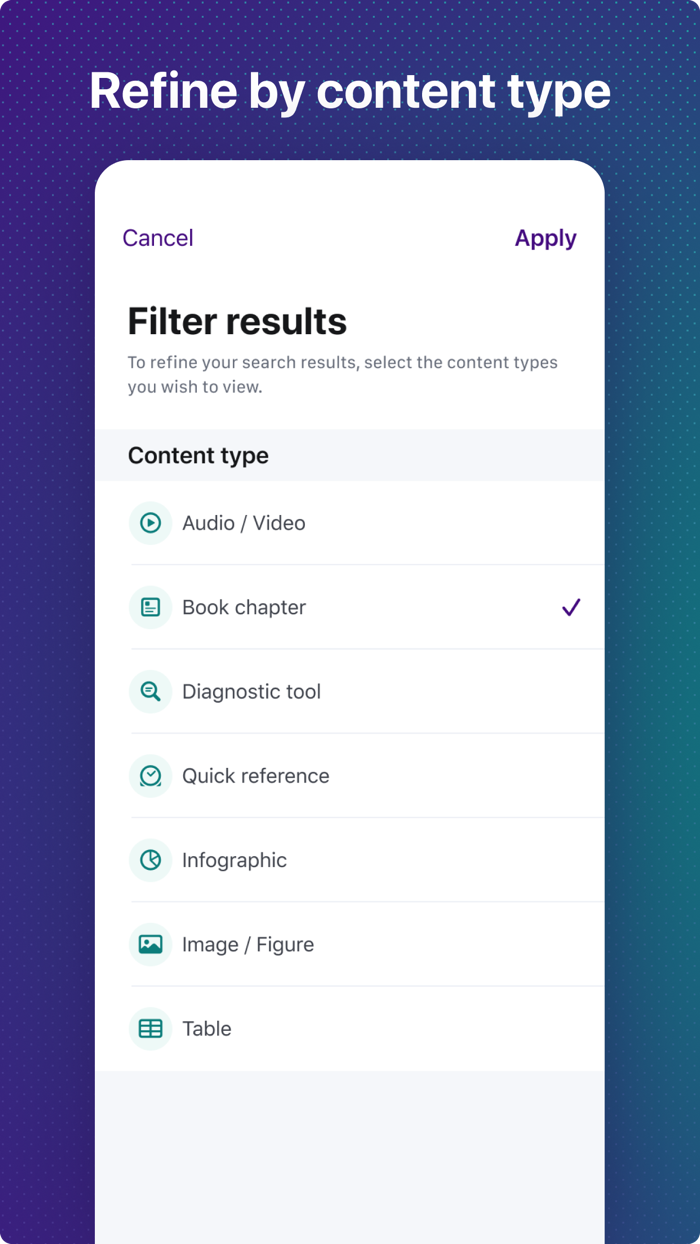Click the Audio / Video play icon
The height and width of the screenshot is (1244, 700).
coord(150,523)
